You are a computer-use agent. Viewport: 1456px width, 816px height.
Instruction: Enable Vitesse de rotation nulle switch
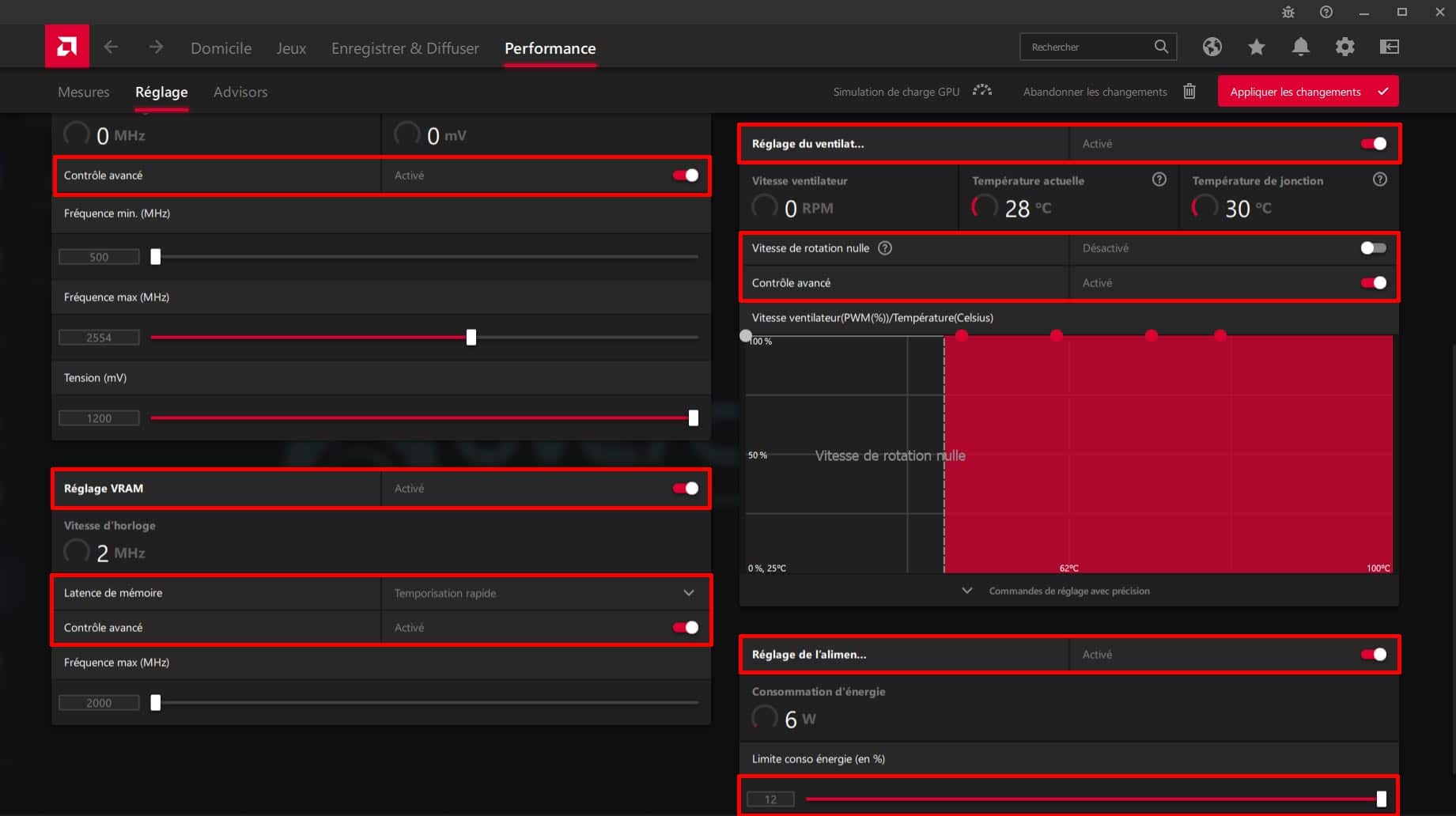(x=1374, y=248)
